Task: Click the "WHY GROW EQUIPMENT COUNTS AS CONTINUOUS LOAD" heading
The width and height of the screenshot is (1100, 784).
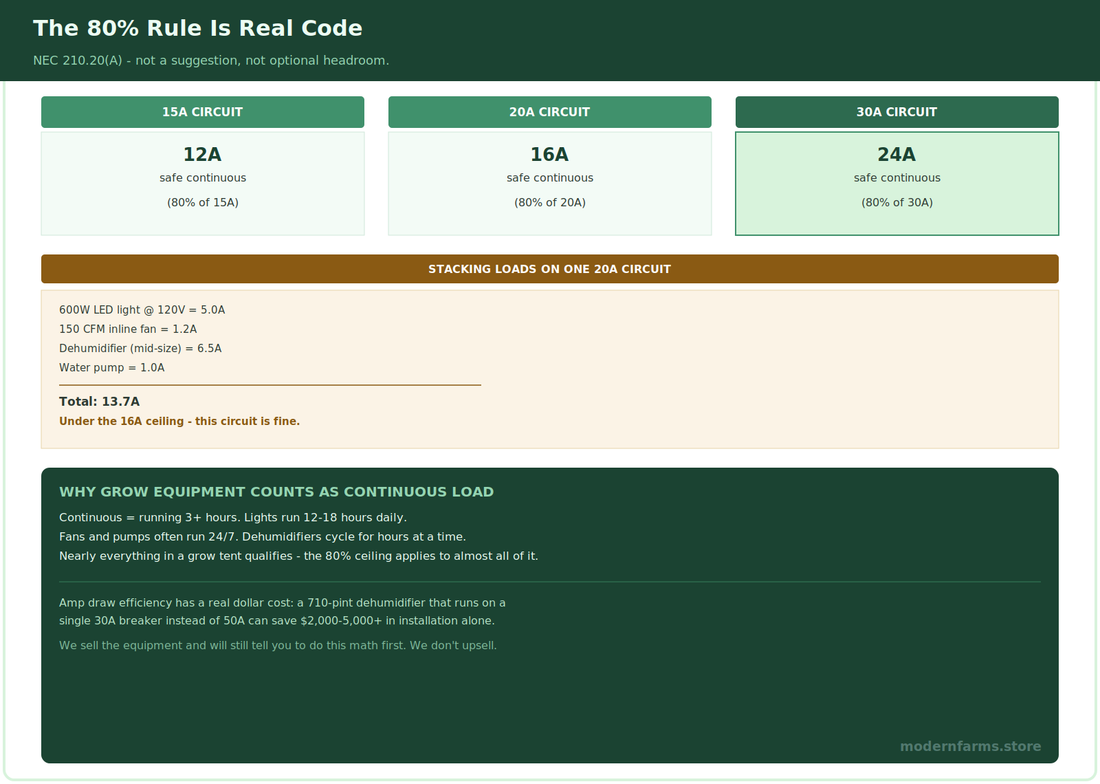Action: click(x=276, y=492)
